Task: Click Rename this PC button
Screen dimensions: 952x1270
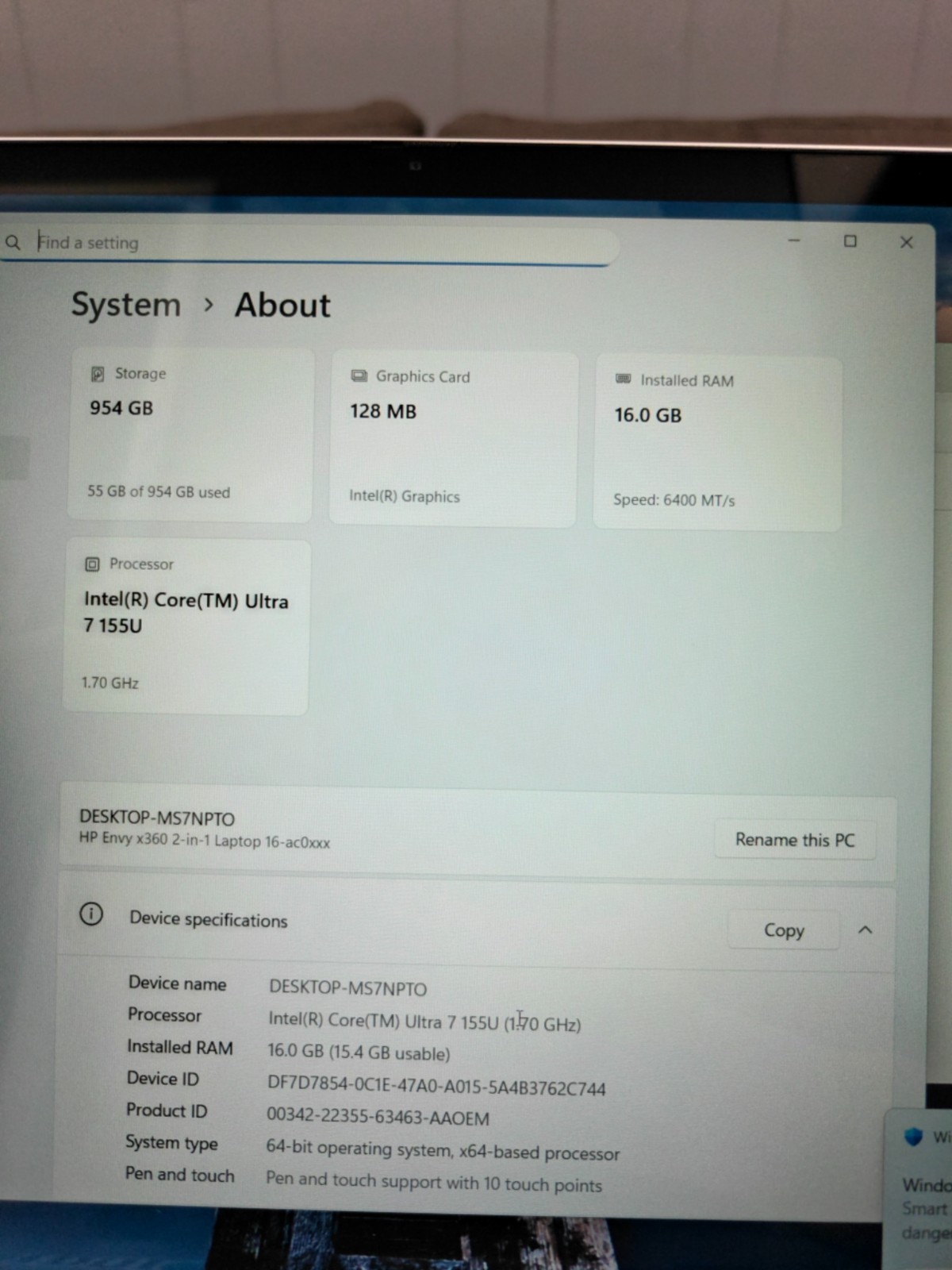Action: click(795, 840)
